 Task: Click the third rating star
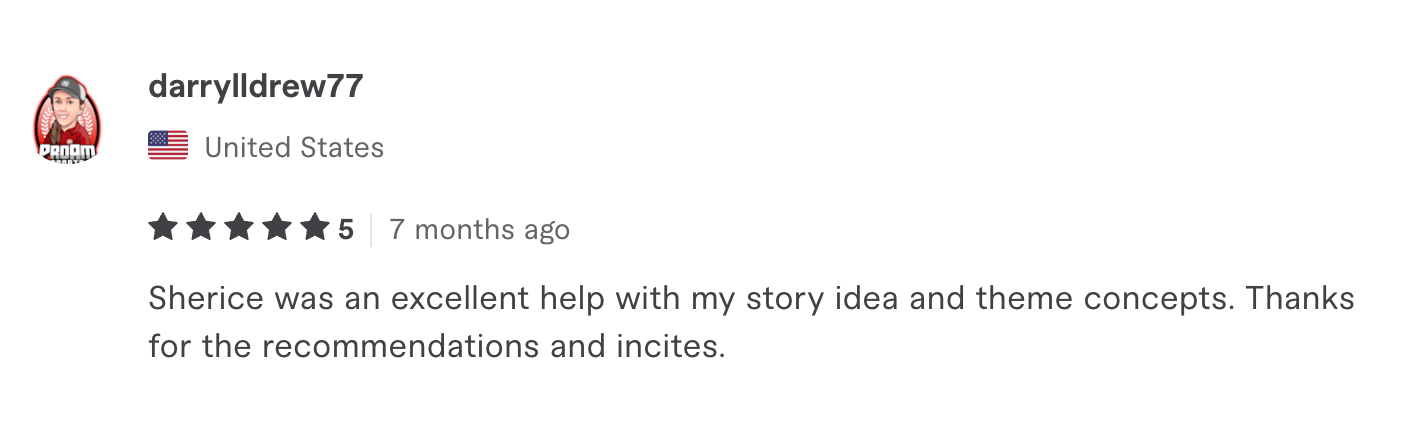(239, 228)
